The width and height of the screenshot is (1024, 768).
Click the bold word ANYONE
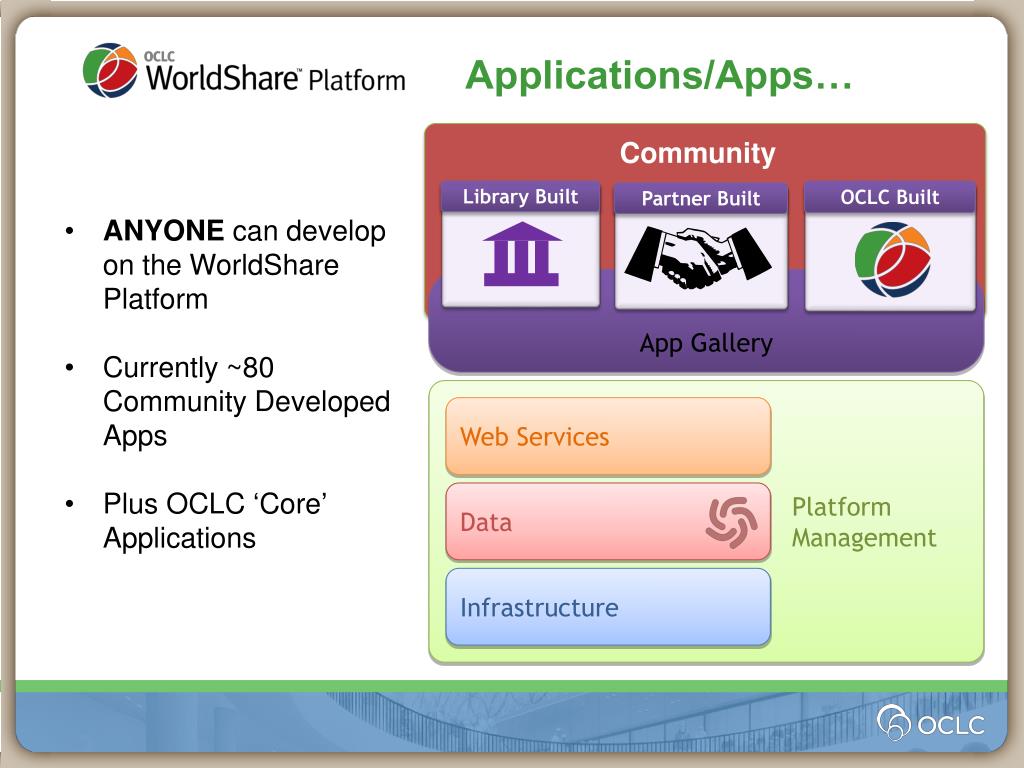pos(164,231)
